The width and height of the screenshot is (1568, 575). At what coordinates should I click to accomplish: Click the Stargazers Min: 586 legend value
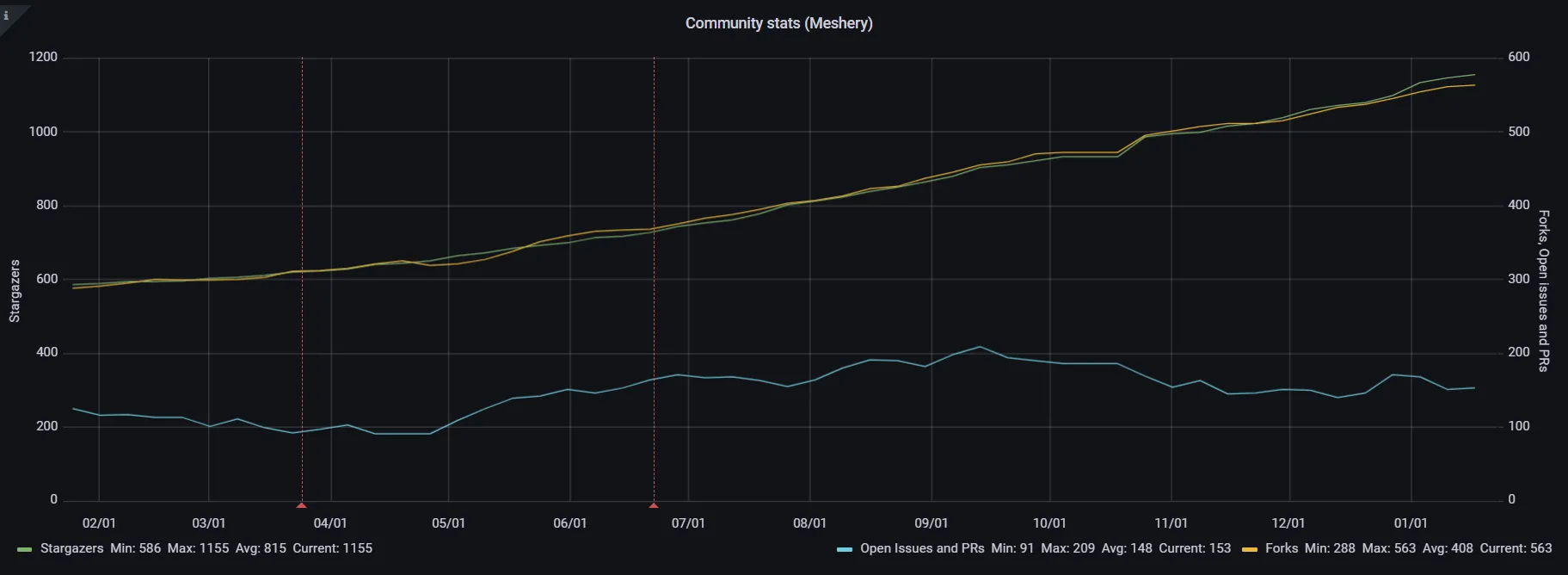click(x=135, y=548)
